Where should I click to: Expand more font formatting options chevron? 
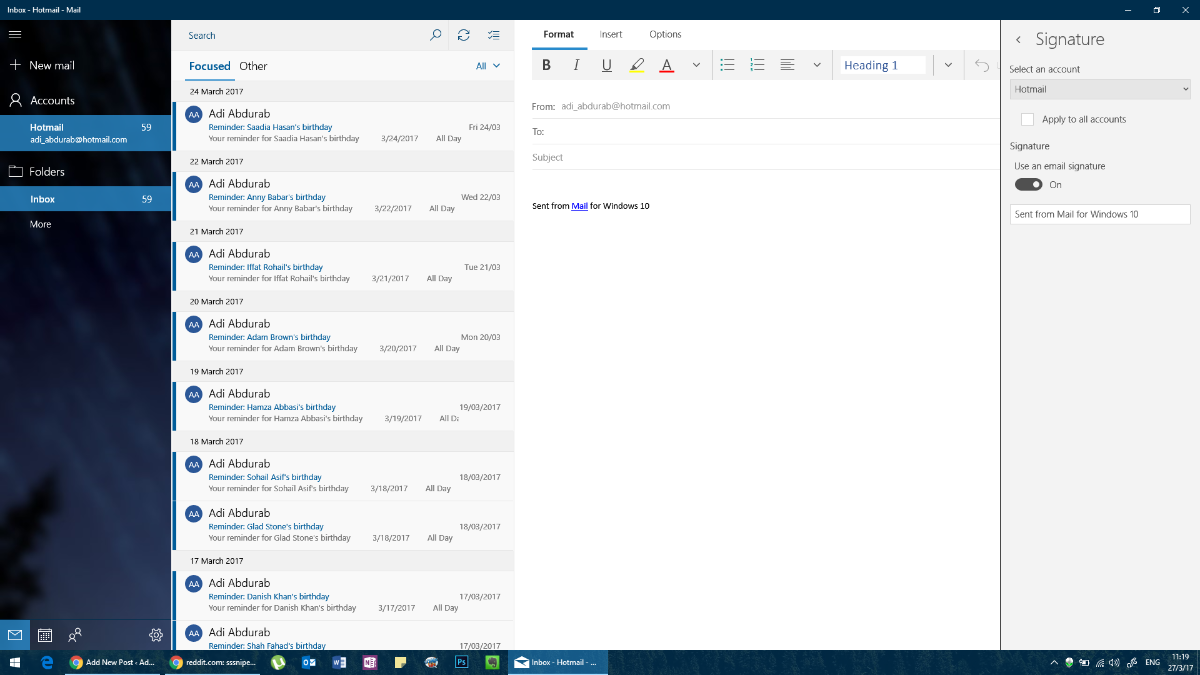coord(697,65)
